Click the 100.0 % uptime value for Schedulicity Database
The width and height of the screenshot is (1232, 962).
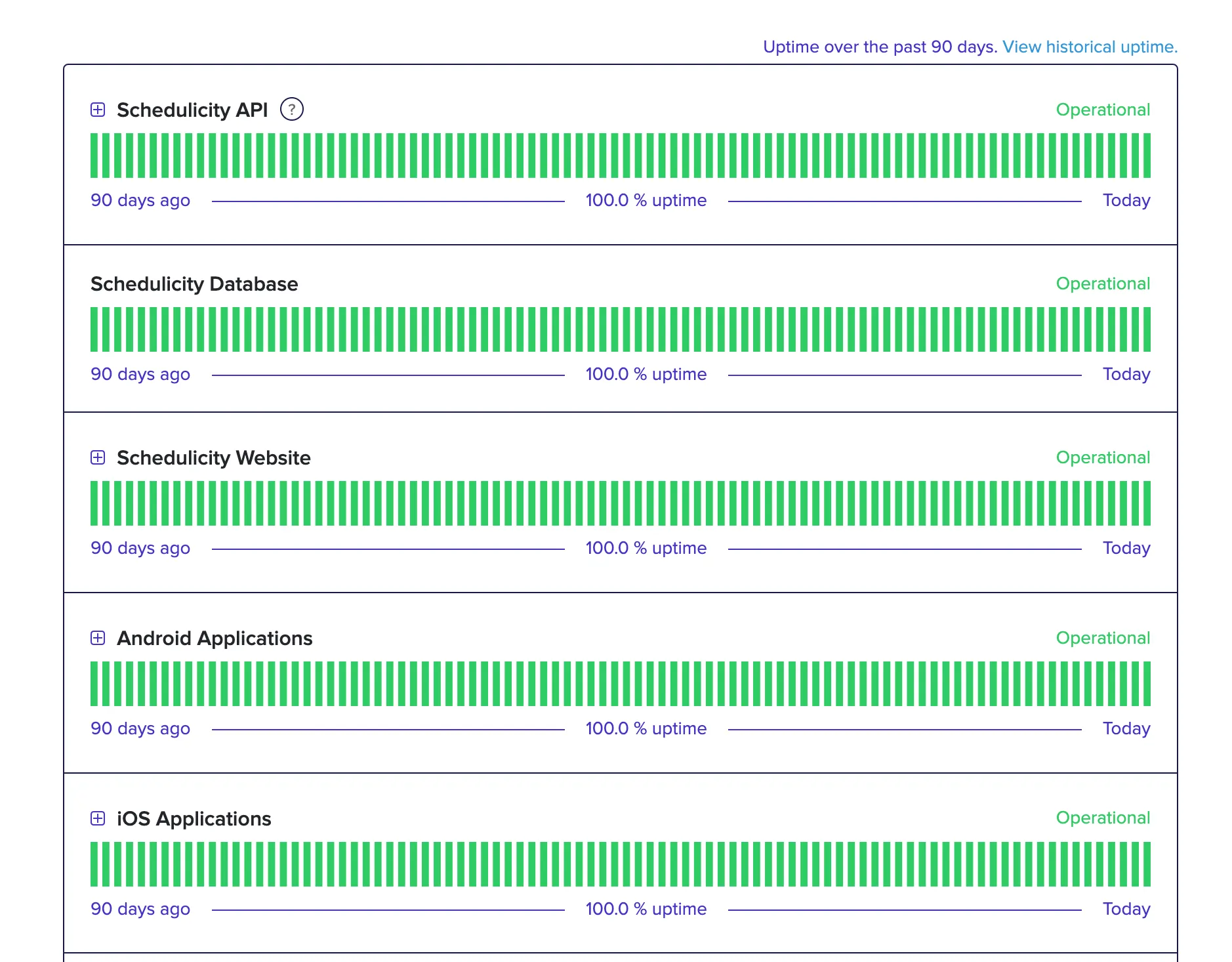[646, 374]
